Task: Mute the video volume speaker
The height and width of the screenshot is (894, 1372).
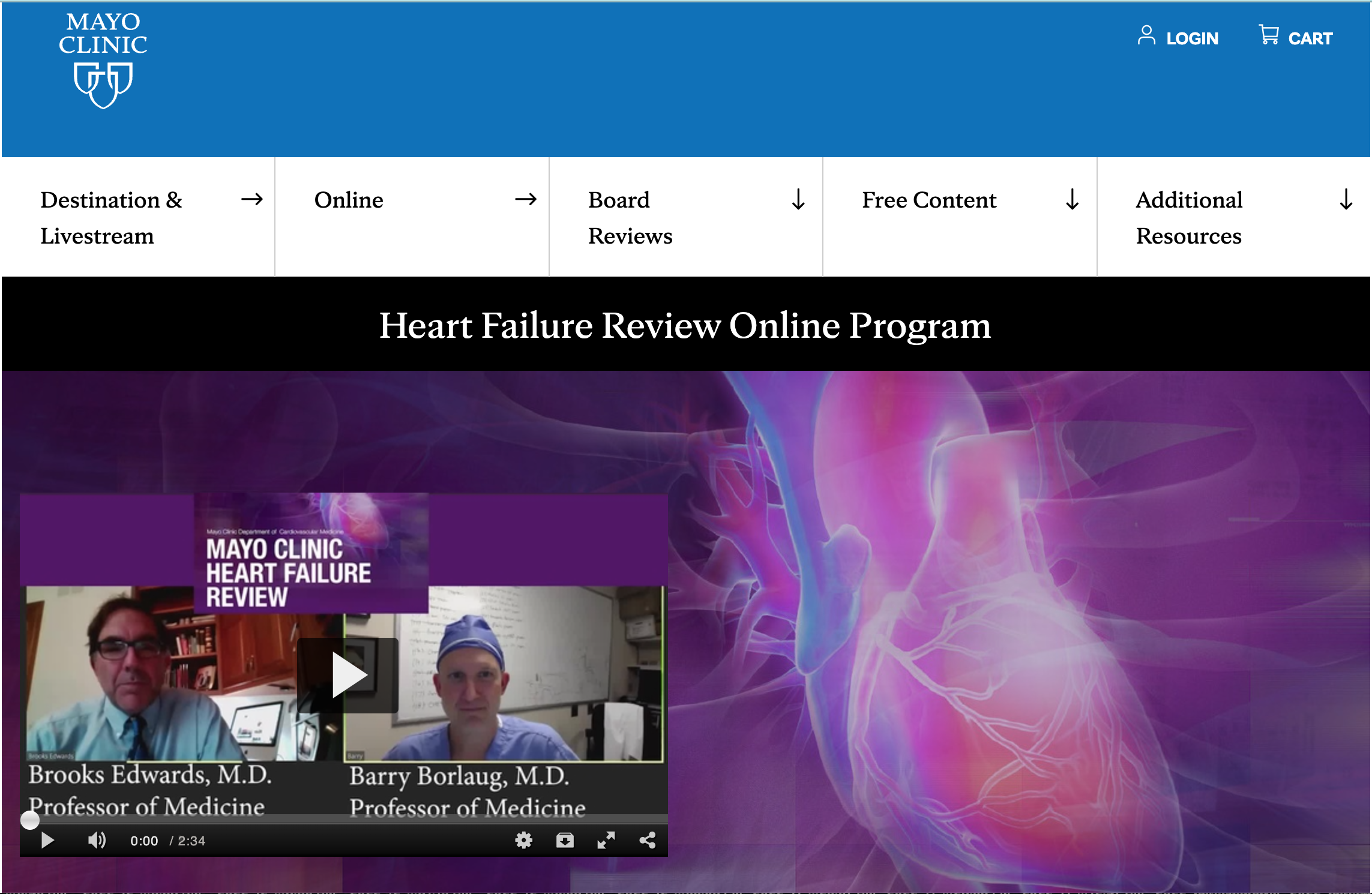Action: pyautogui.click(x=96, y=840)
